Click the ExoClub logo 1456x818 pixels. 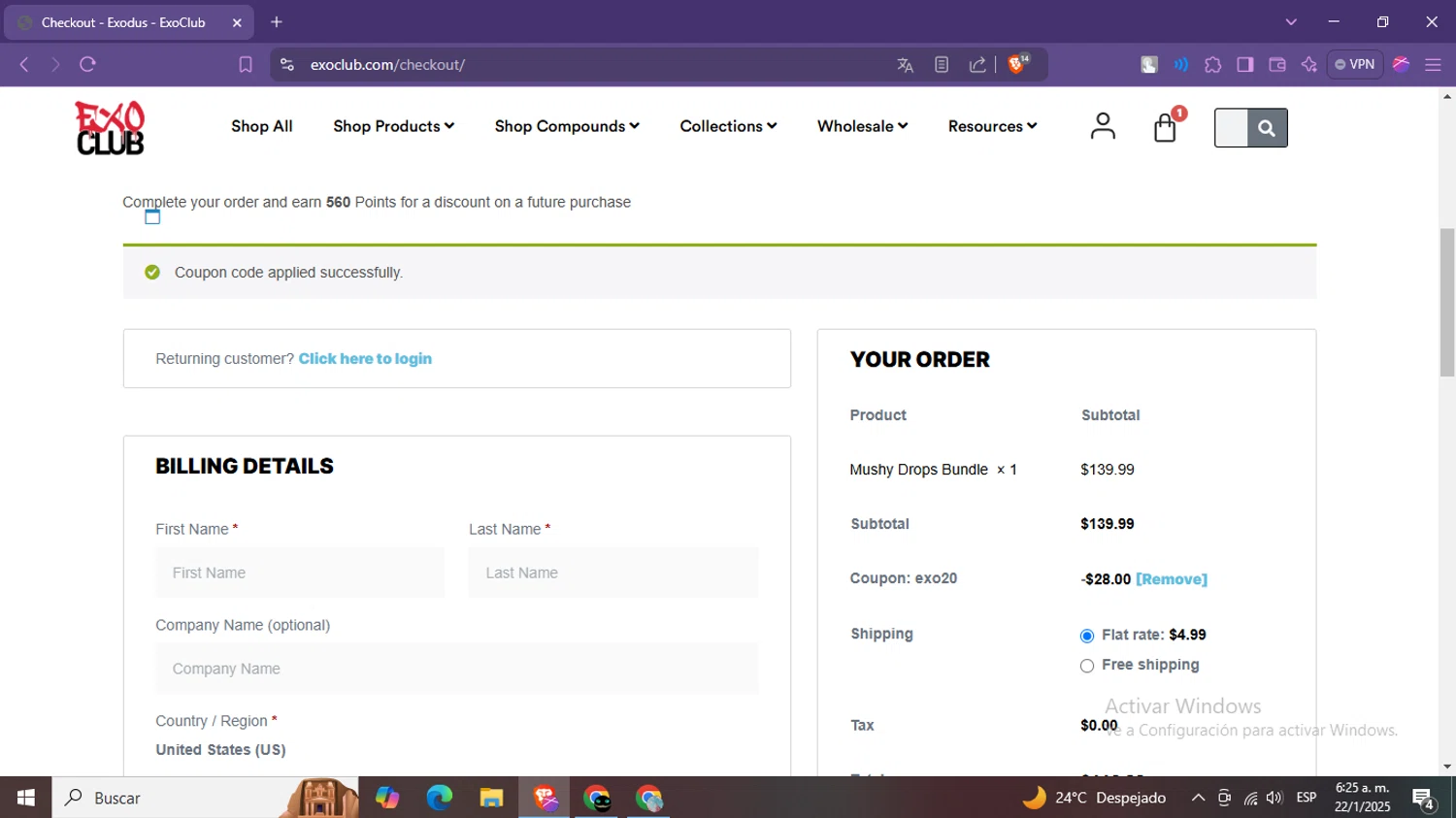click(x=110, y=127)
